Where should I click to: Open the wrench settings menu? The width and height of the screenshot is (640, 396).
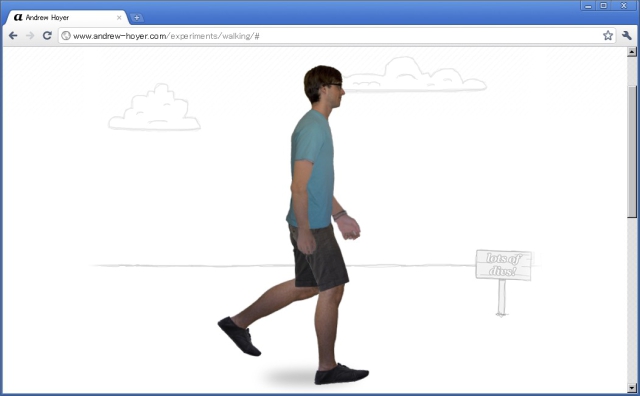click(627, 36)
